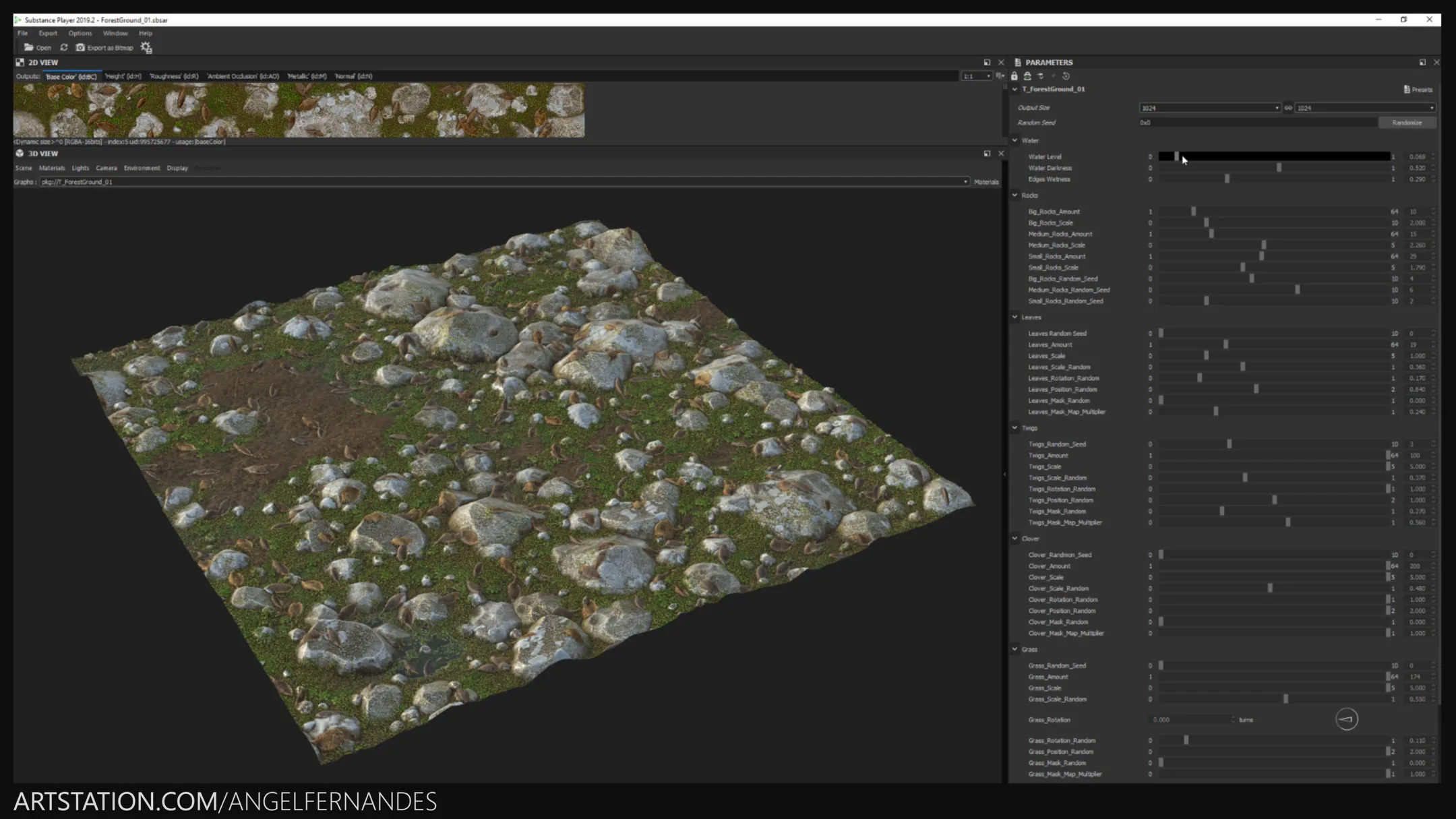Screen dimensions: 1456x819
Task: Click the Grass_Rotation angle dial
Action: [1346, 719]
